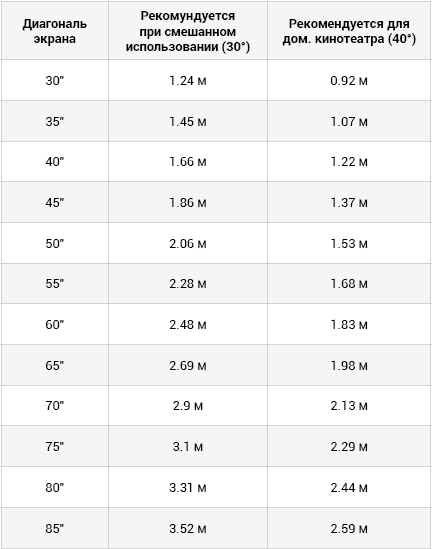This screenshot has width=432, height=549.
Task: Select the 'Рекомундуется при смешанном использовании' header
Action: pos(188,31)
